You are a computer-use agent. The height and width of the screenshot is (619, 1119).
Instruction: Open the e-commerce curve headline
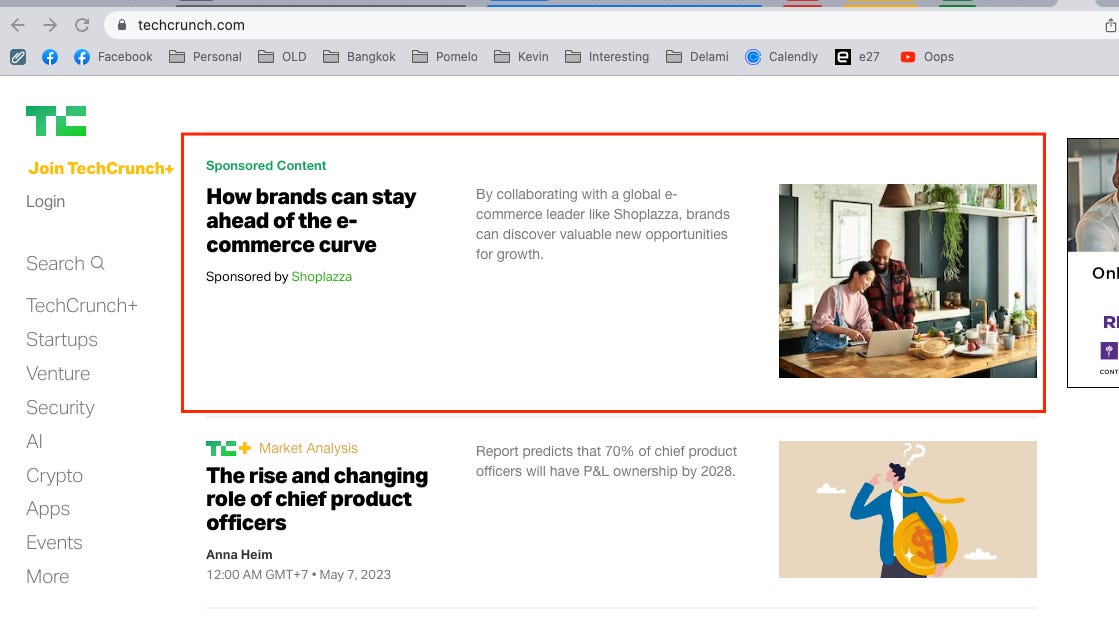[x=311, y=221]
